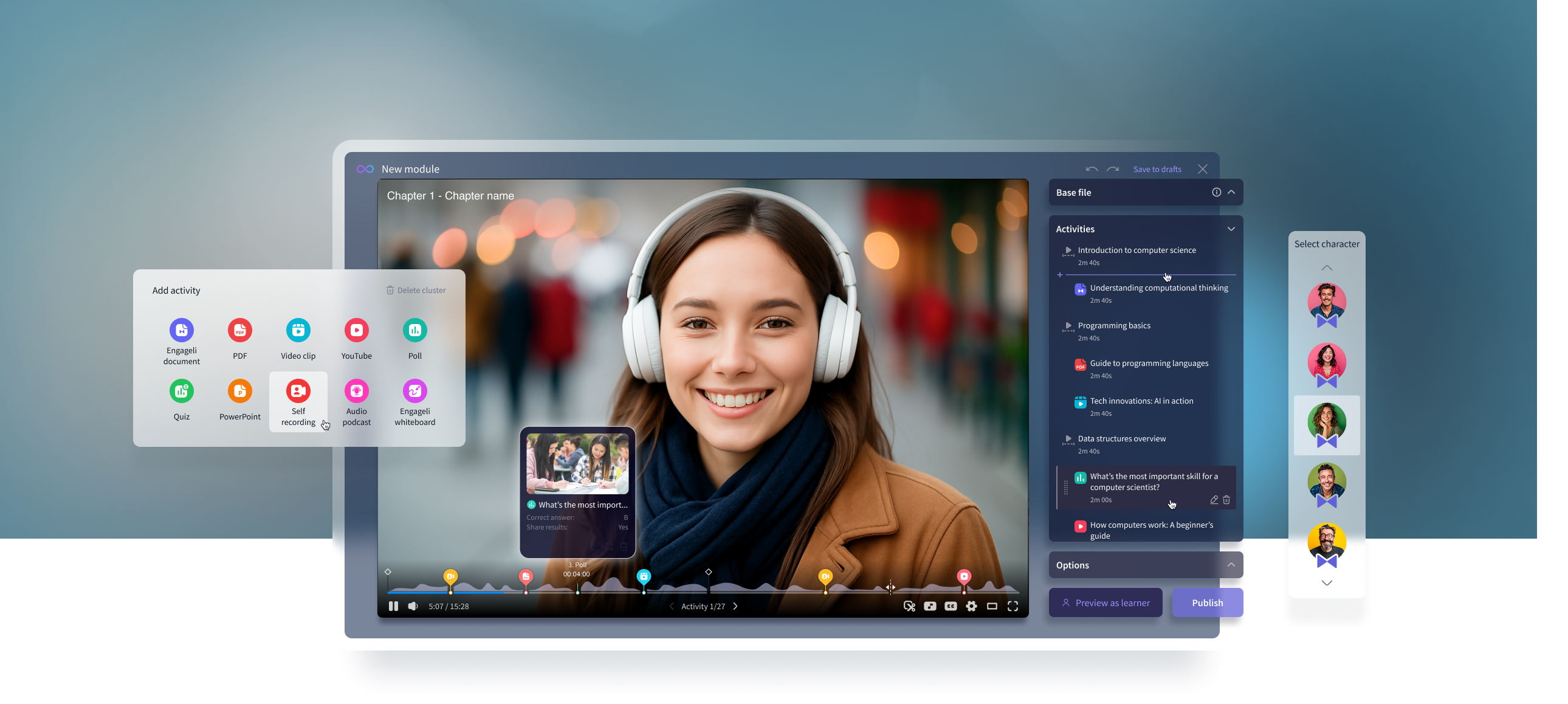Insert a Poll activity
1568x704 pixels.
[414, 330]
